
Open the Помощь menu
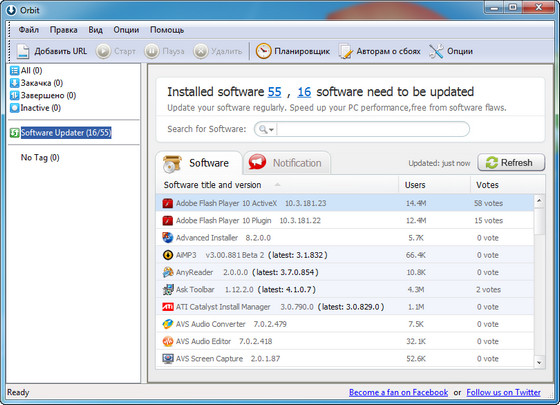pyautogui.click(x=167, y=30)
